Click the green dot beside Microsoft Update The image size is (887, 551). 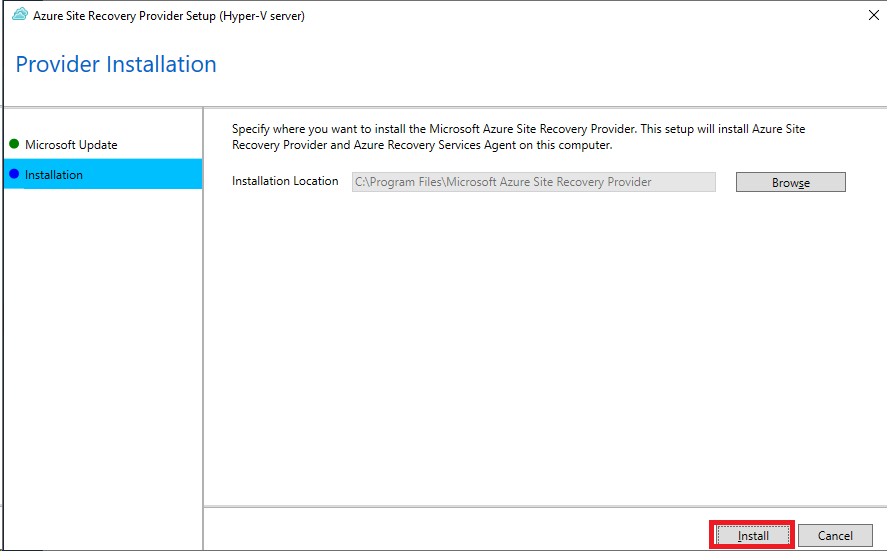(14, 144)
